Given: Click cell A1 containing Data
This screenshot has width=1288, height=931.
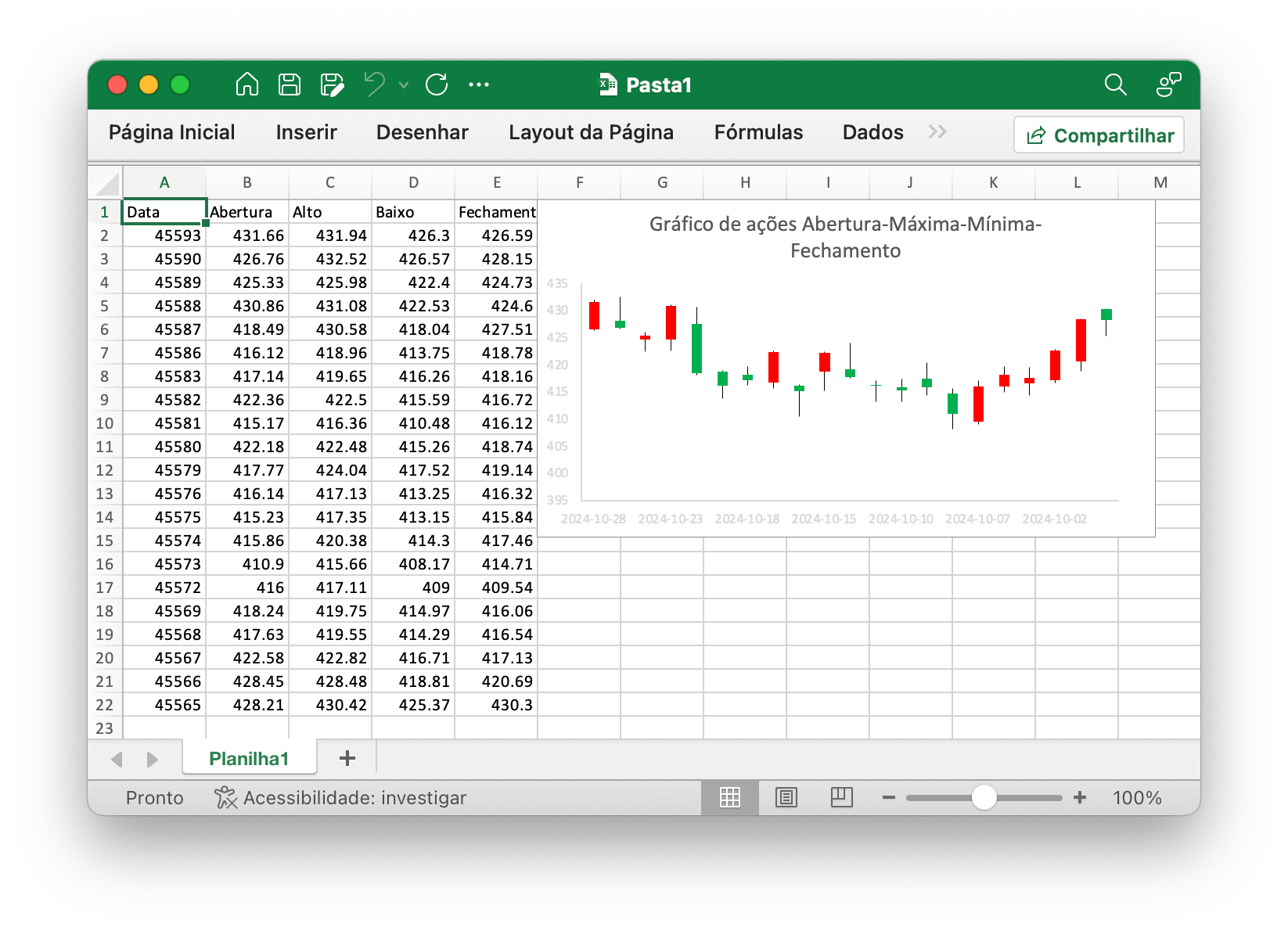Looking at the screenshot, I should 164,212.
